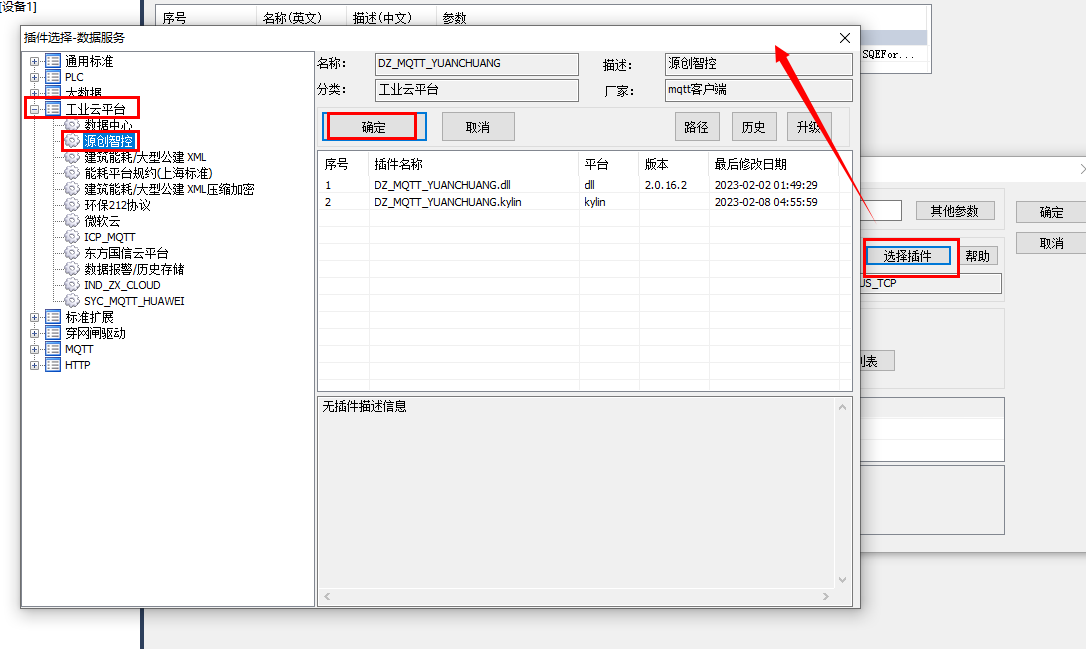Click the description pane's scroll-down arrow
Viewport: 1086px width, 649px height.
point(842,580)
